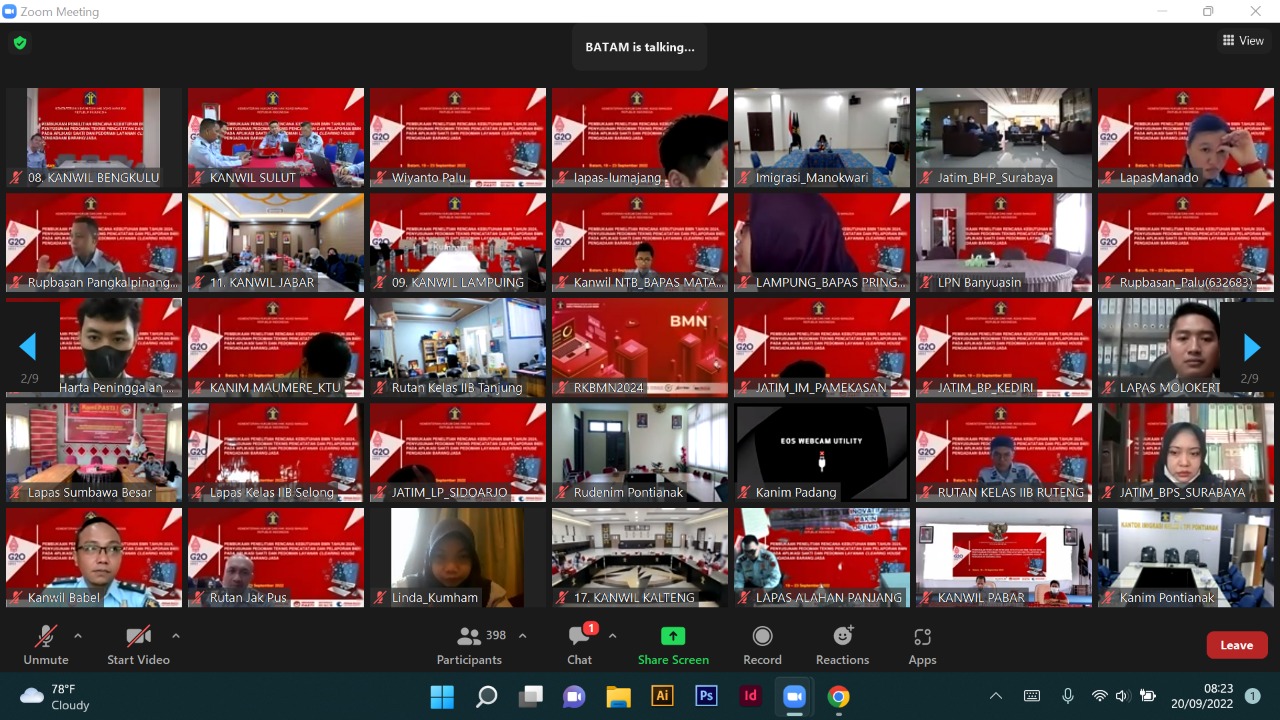
Task: Open the Chat panel
Action: [x=580, y=645]
